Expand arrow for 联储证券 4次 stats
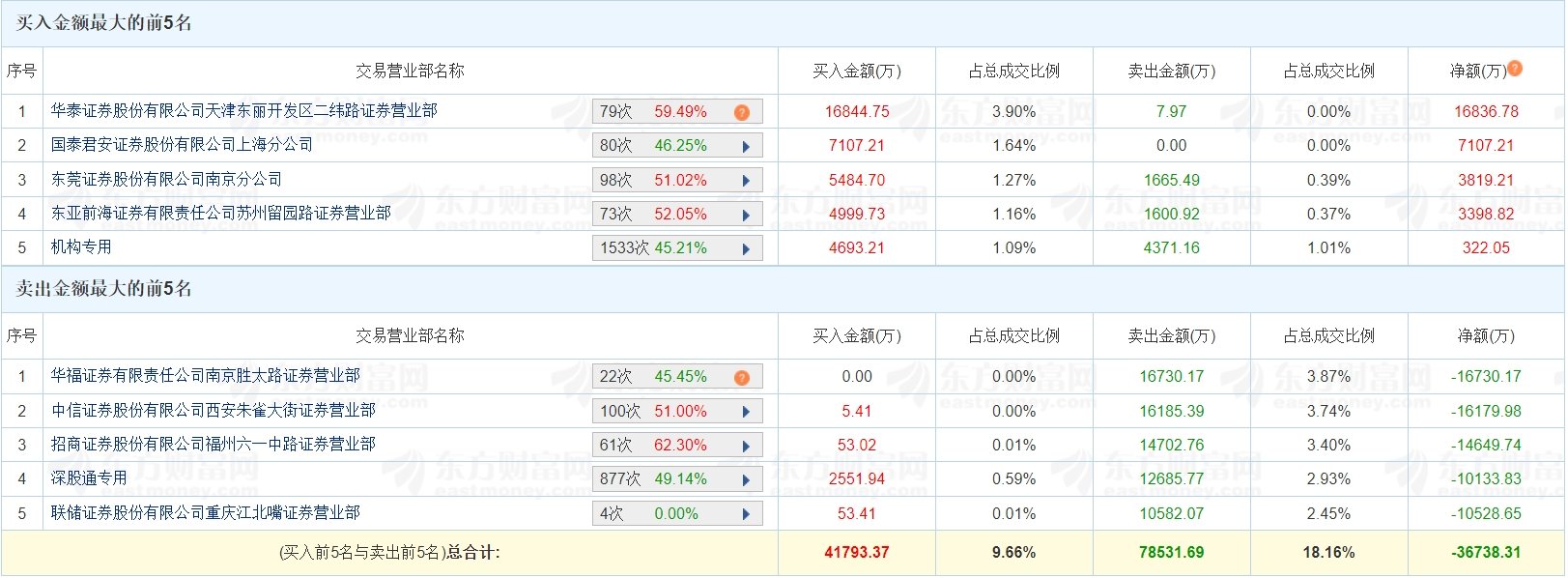 [746, 514]
